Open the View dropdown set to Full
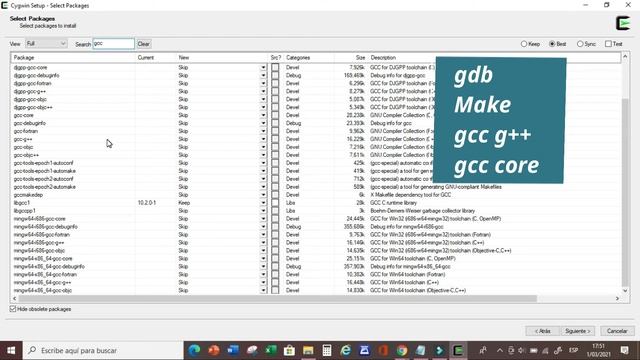The height and width of the screenshot is (360, 640). [46, 43]
